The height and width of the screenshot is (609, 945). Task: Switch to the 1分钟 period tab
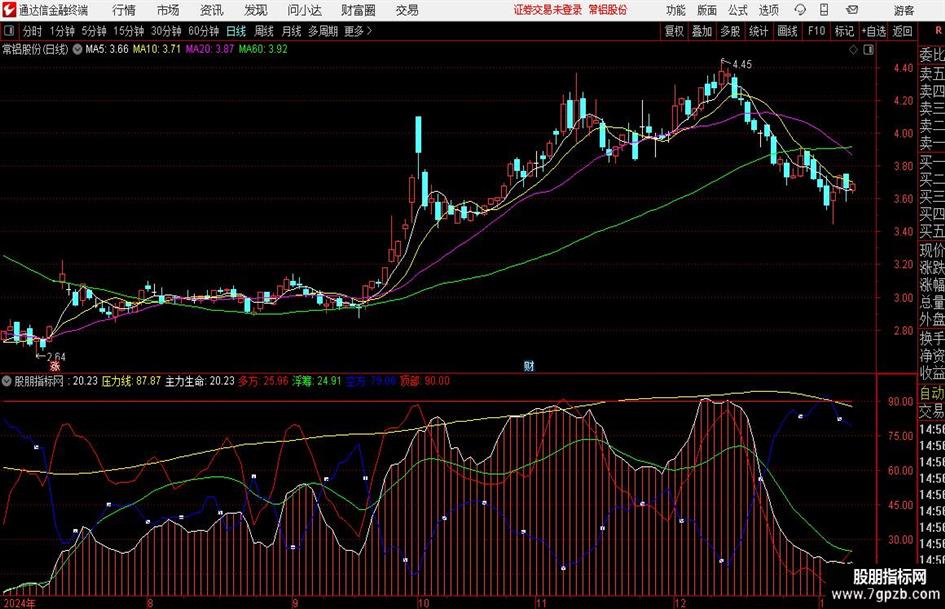pyautogui.click(x=62, y=31)
